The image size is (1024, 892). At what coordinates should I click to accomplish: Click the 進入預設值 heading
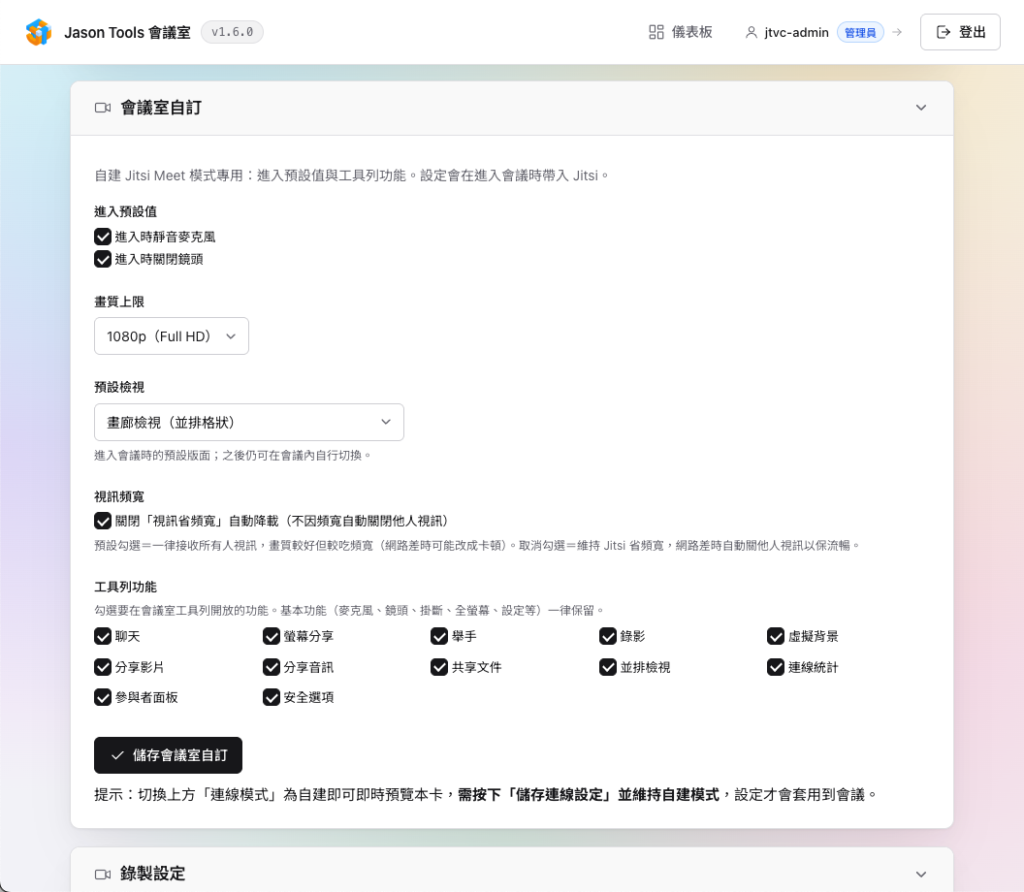tap(125, 212)
